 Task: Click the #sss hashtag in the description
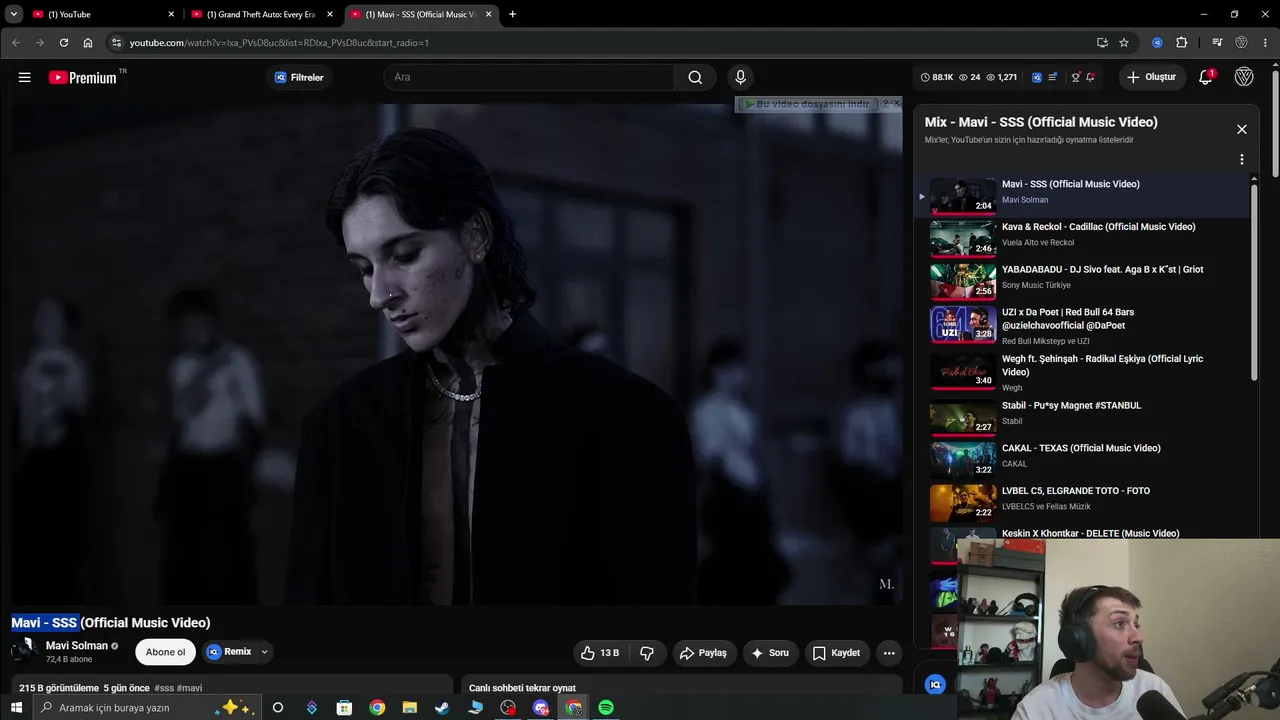click(164, 688)
